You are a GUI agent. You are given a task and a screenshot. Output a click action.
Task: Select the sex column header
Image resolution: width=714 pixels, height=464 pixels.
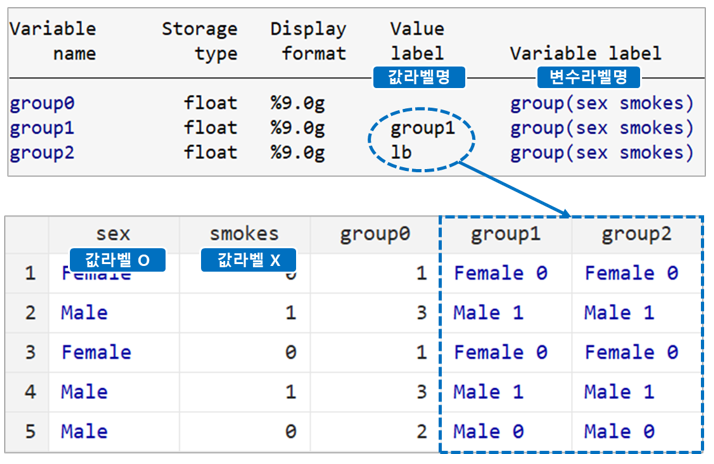113,234
